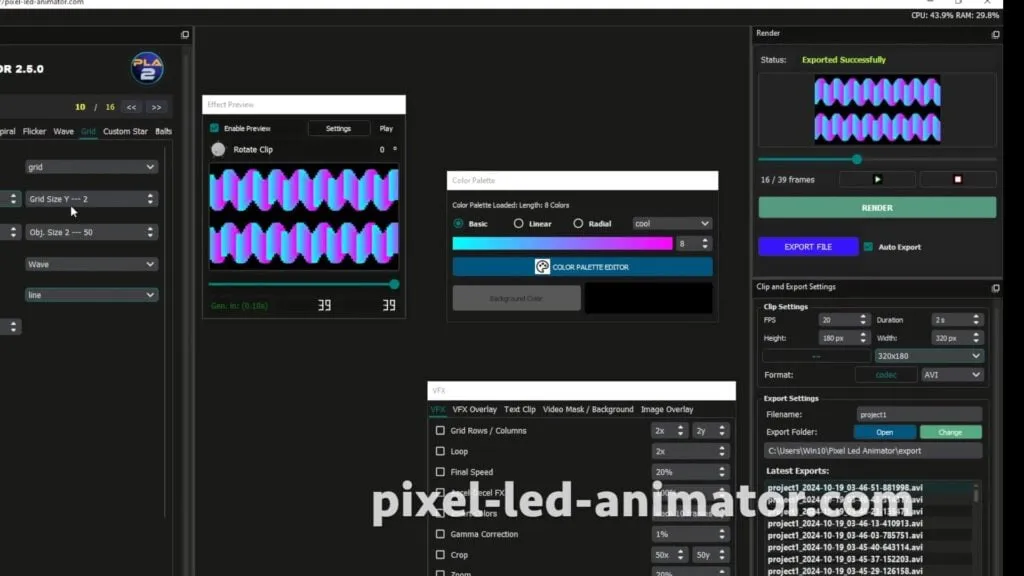Adjust the Final Speed 20% stepper
1024x576 pixels.
coord(722,472)
